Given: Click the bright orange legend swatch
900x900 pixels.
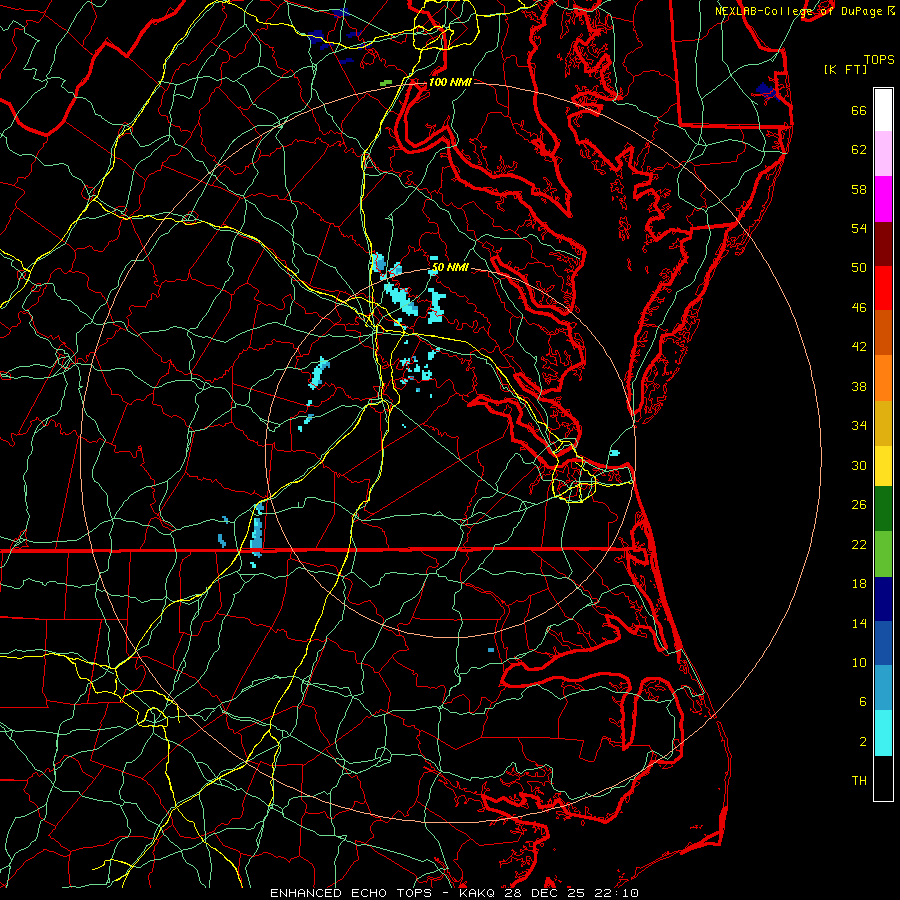Looking at the screenshot, I should (x=883, y=378).
